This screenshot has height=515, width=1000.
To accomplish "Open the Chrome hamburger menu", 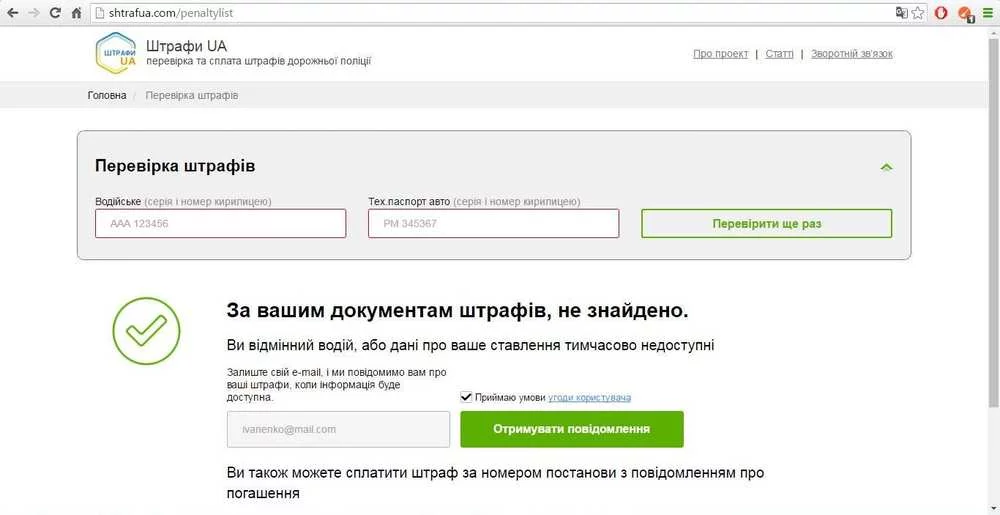I will (987, 13).
